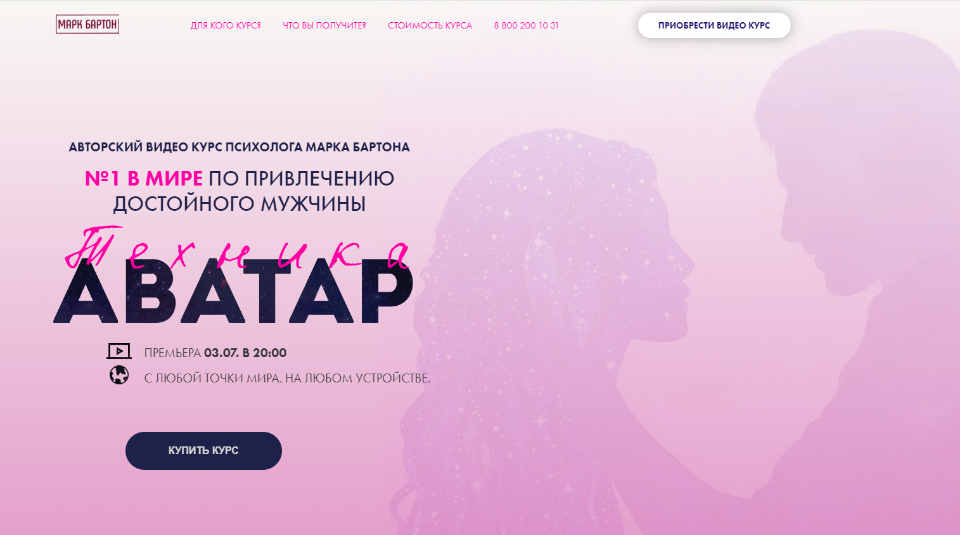Click the pink Техника script heading
The height and width of the screenshot is (535, 960).
click(x=237, y=249)
